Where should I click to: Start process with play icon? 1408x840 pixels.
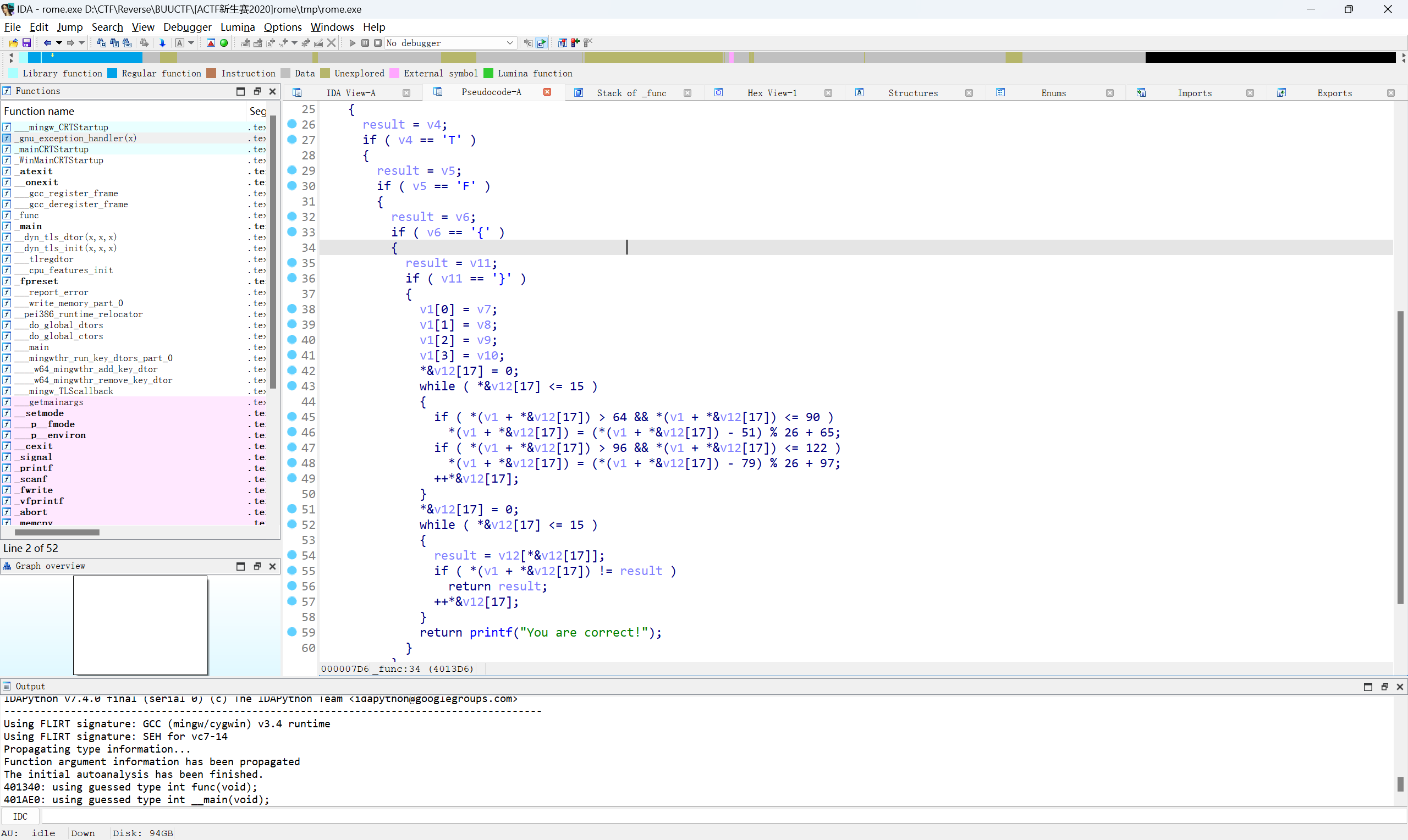click(352, 43)
